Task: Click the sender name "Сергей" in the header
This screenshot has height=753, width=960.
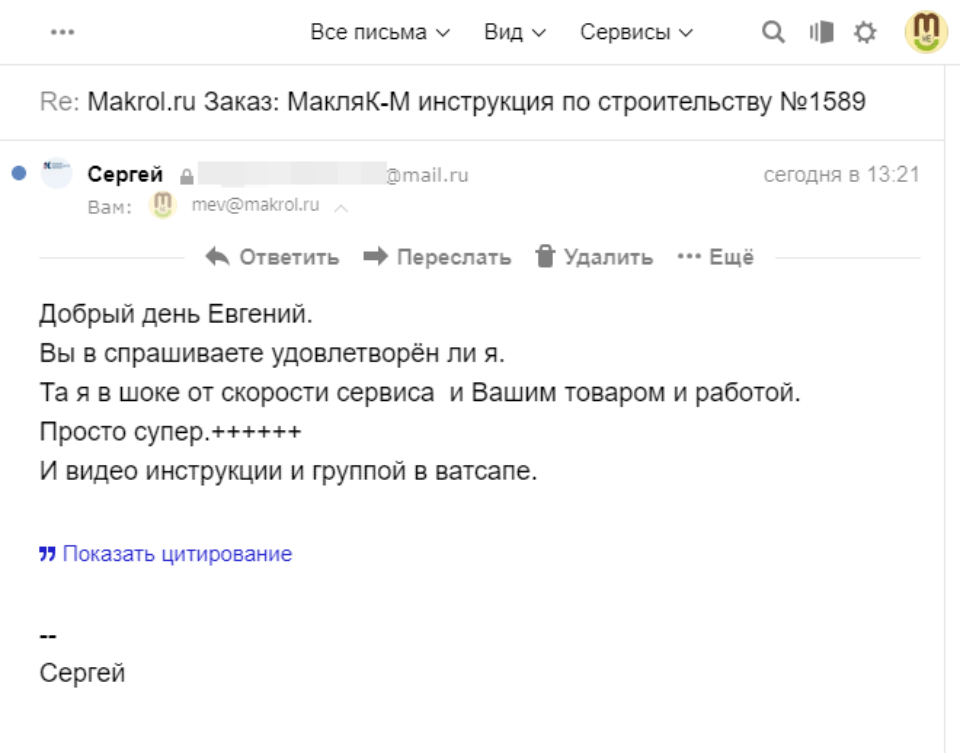Action: 125,175
